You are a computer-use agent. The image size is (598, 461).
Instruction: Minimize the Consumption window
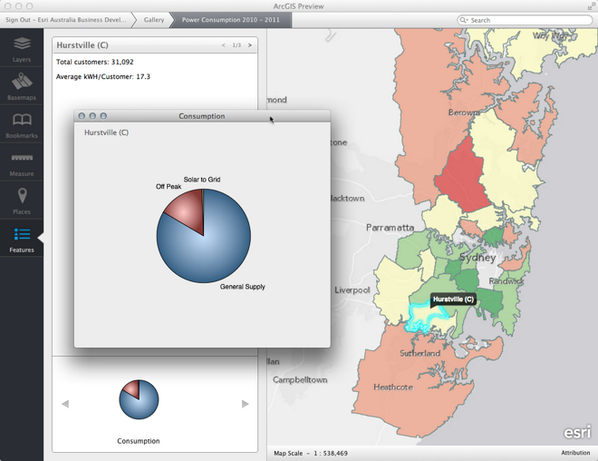(92, 116)
